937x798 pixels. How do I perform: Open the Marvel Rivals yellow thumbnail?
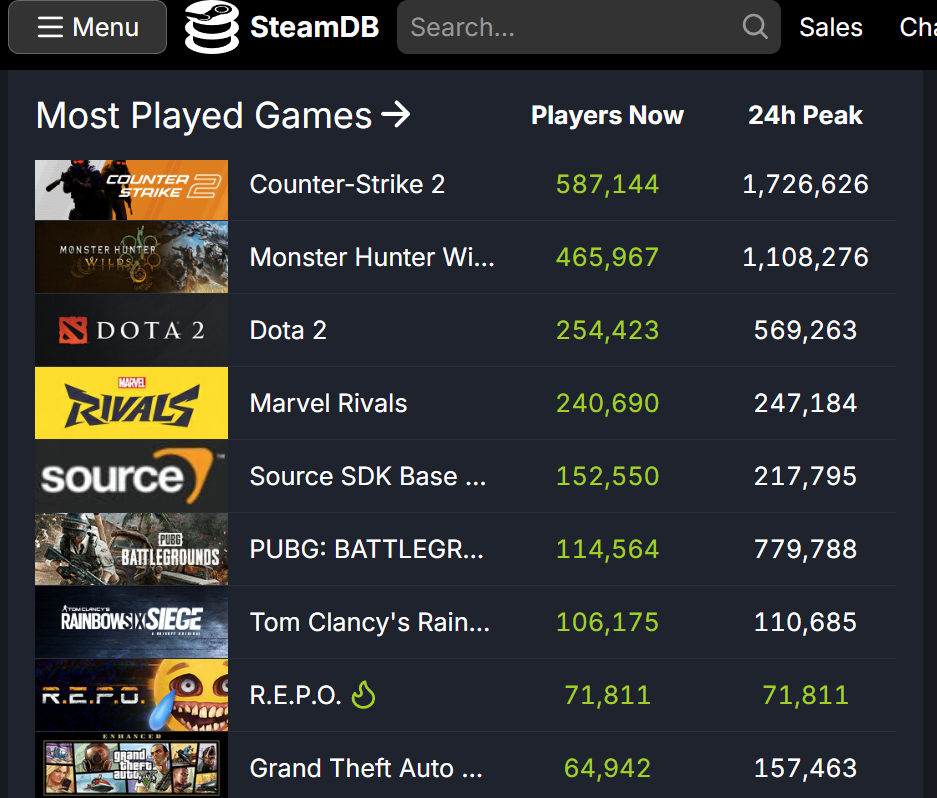[x=131, y=403]
